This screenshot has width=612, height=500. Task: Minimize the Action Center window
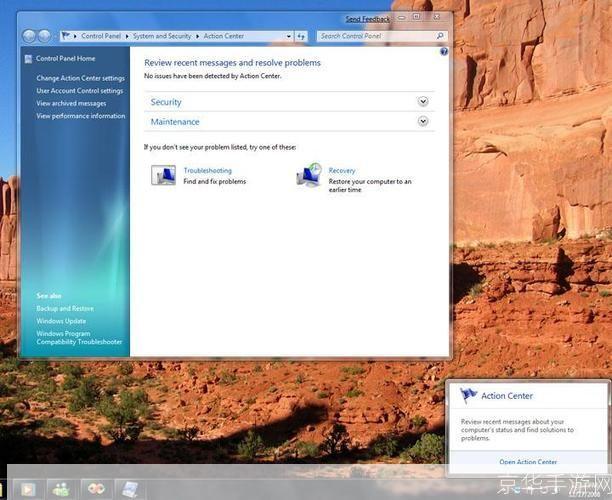click(402, 17)
